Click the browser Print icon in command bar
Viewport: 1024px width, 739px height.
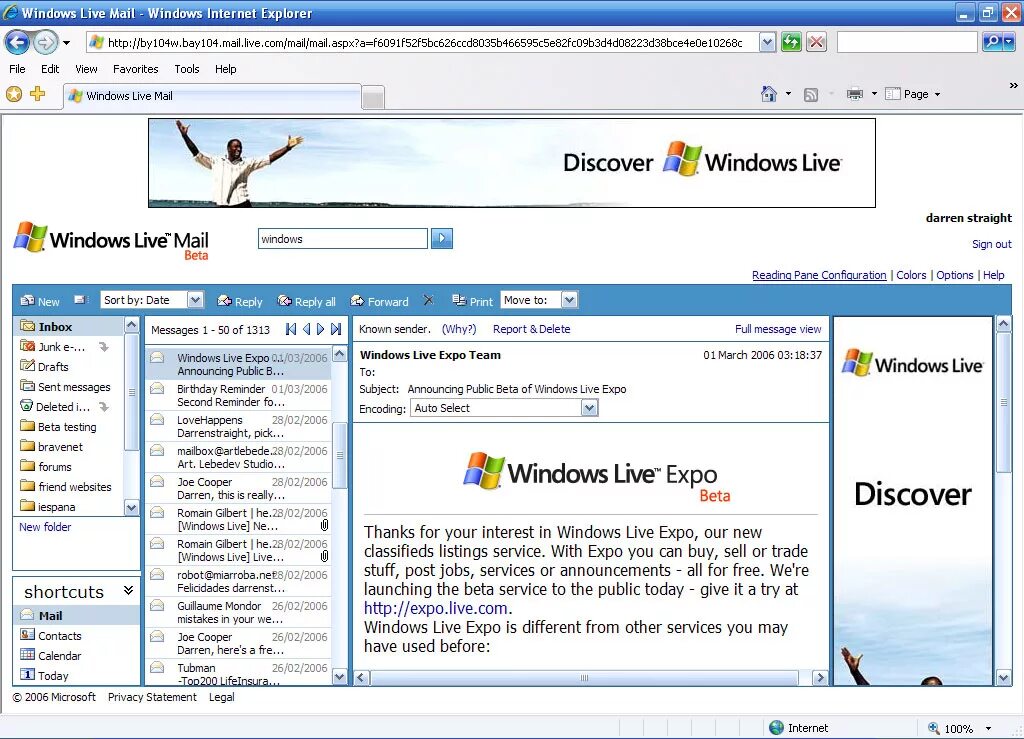854,94
